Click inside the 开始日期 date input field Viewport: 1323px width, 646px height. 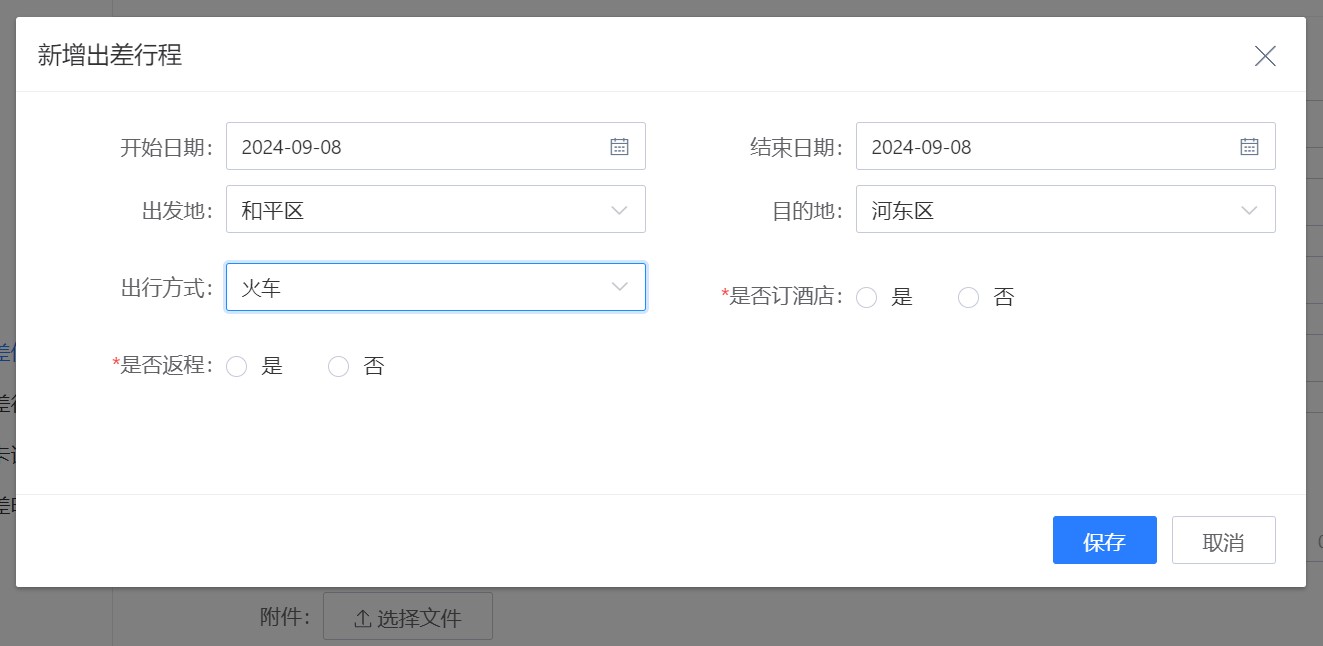click(400, 146)
